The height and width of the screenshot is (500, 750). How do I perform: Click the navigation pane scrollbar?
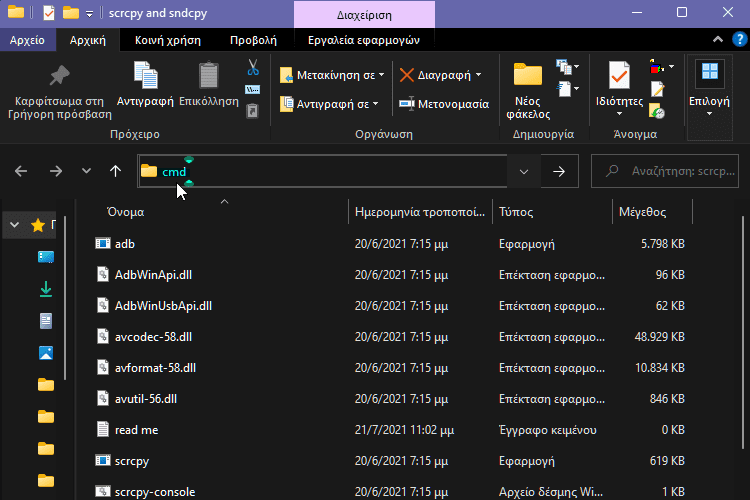(65, 299)
